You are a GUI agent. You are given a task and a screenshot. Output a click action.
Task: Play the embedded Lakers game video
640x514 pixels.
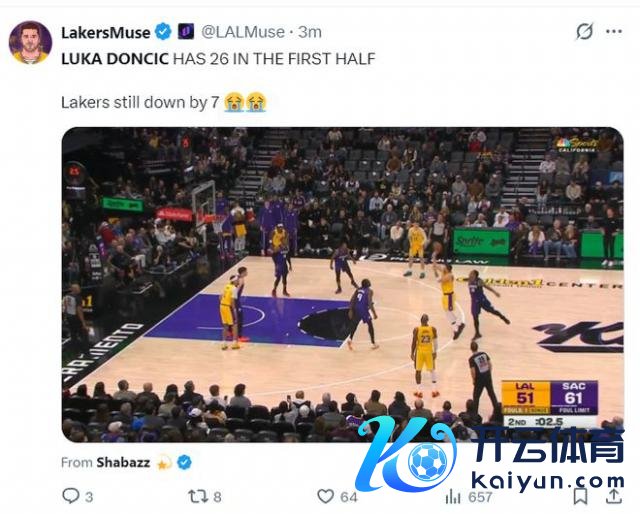pyautogui.click(x=342, y=285)
